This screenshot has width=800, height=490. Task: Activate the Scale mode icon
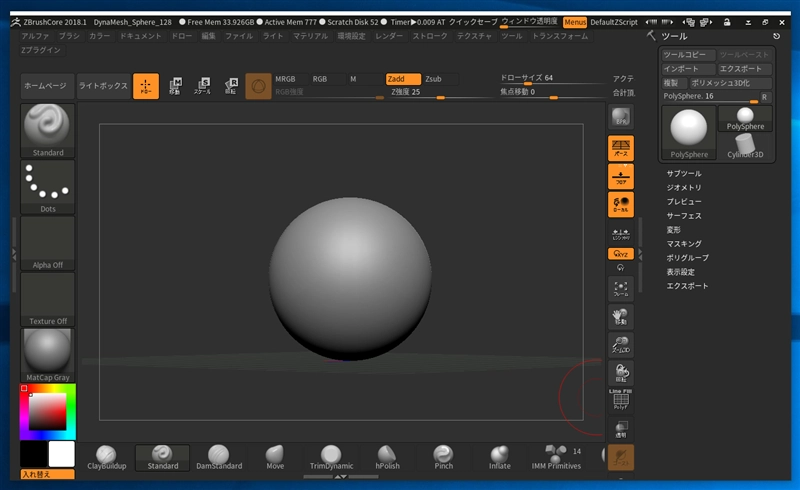click(x=203, y=86)
